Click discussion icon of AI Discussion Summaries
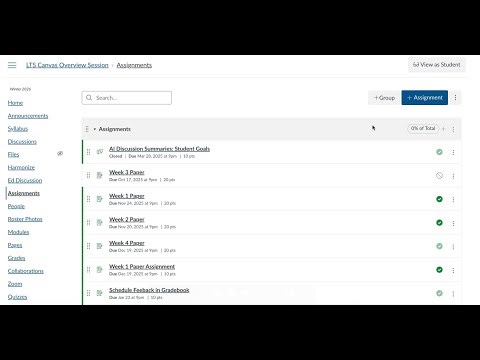The height and width of the screenshot is (360, 480). tap(100, 152)
